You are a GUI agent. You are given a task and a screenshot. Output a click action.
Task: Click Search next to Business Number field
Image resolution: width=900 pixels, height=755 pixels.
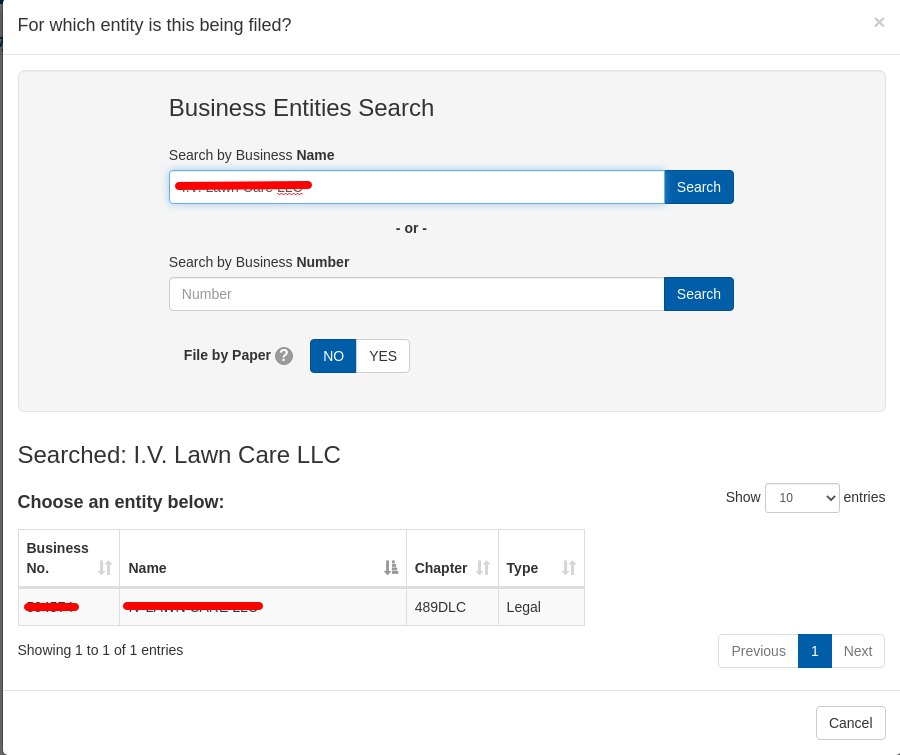tap(698, 294)
